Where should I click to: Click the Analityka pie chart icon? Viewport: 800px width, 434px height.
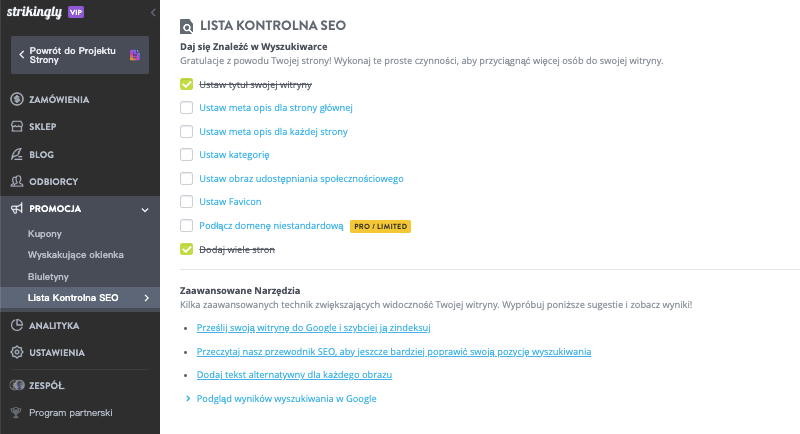(17, 325)
